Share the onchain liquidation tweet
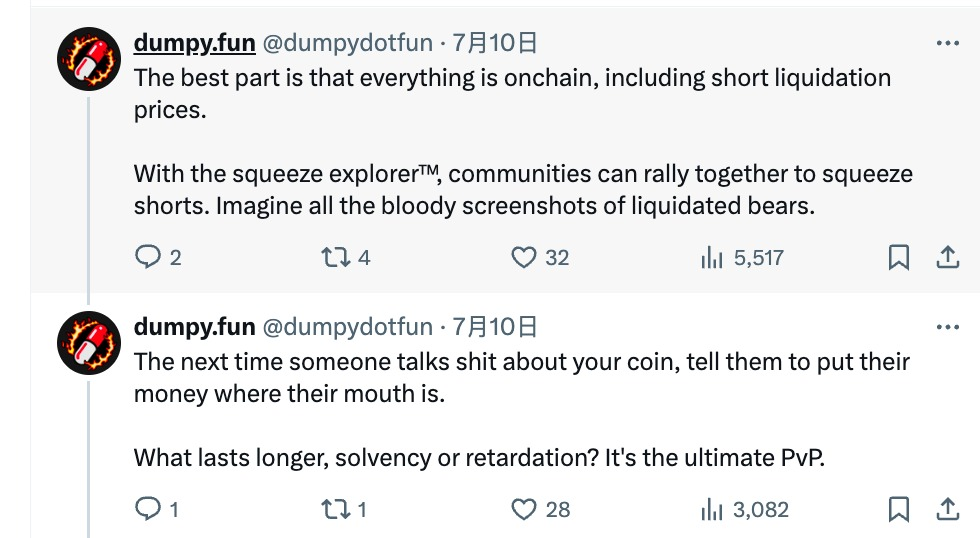980x538 pixels. [x=946, y=258]
